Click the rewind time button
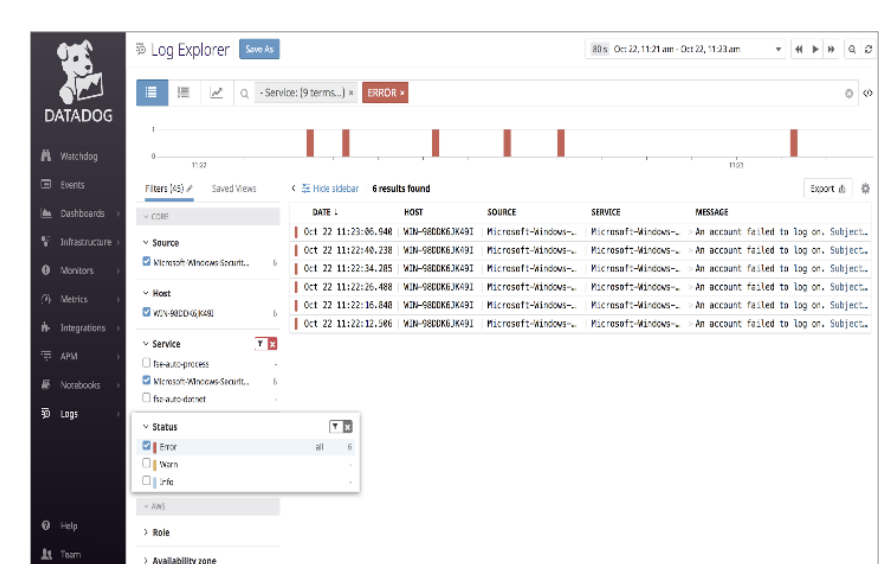 [x=799, y=49]
